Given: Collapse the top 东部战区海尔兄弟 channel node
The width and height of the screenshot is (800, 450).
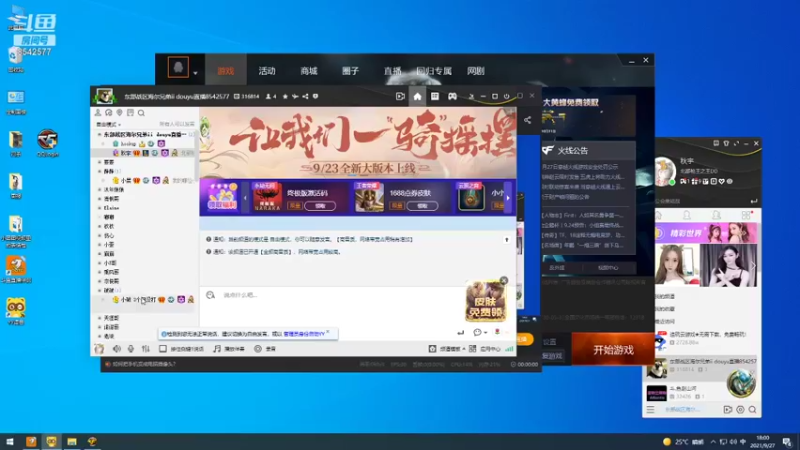Looking at the screenshot, I should [x=99, y=135].
